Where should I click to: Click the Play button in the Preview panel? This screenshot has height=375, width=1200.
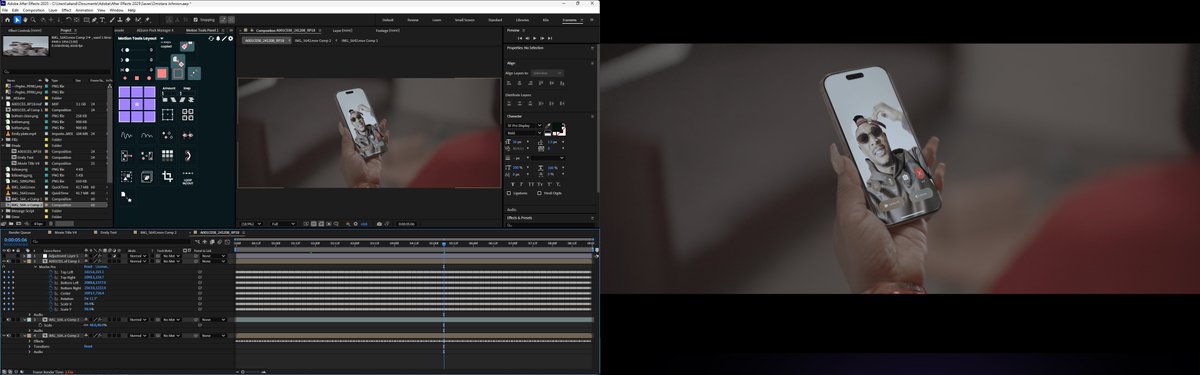[535, 37]
